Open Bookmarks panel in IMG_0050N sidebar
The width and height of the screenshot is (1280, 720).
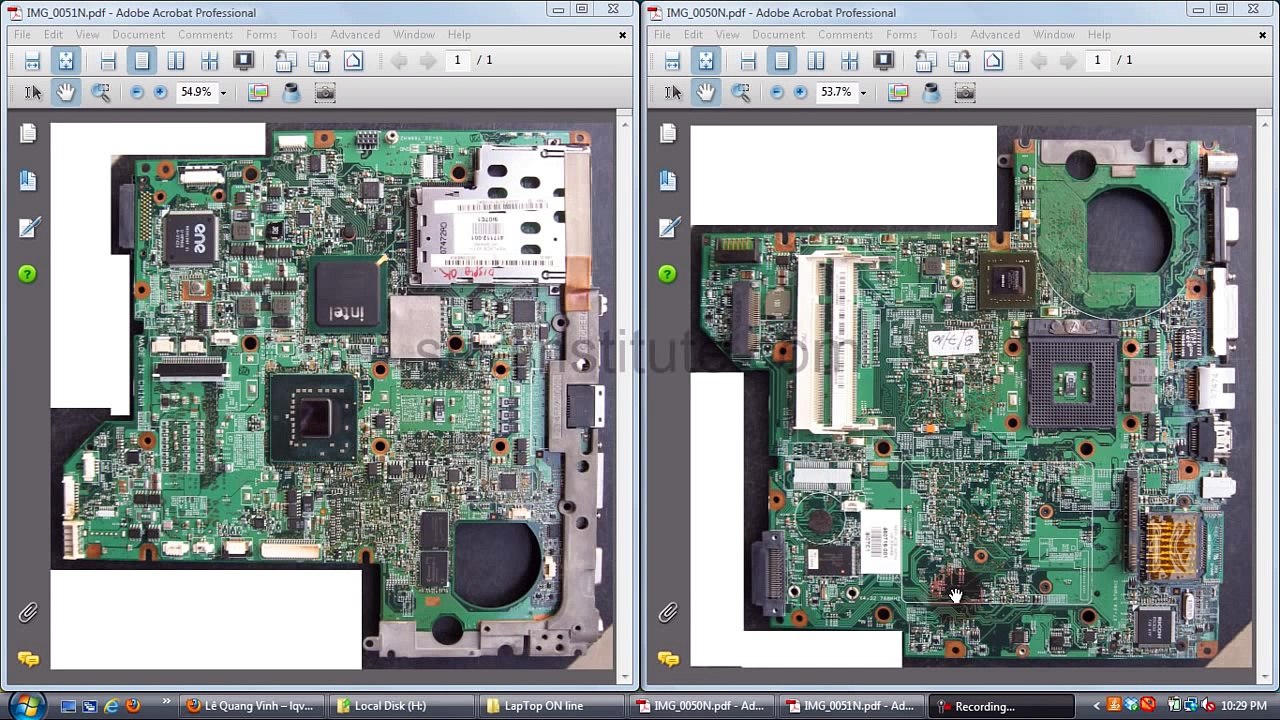click(x=668, y=181)
